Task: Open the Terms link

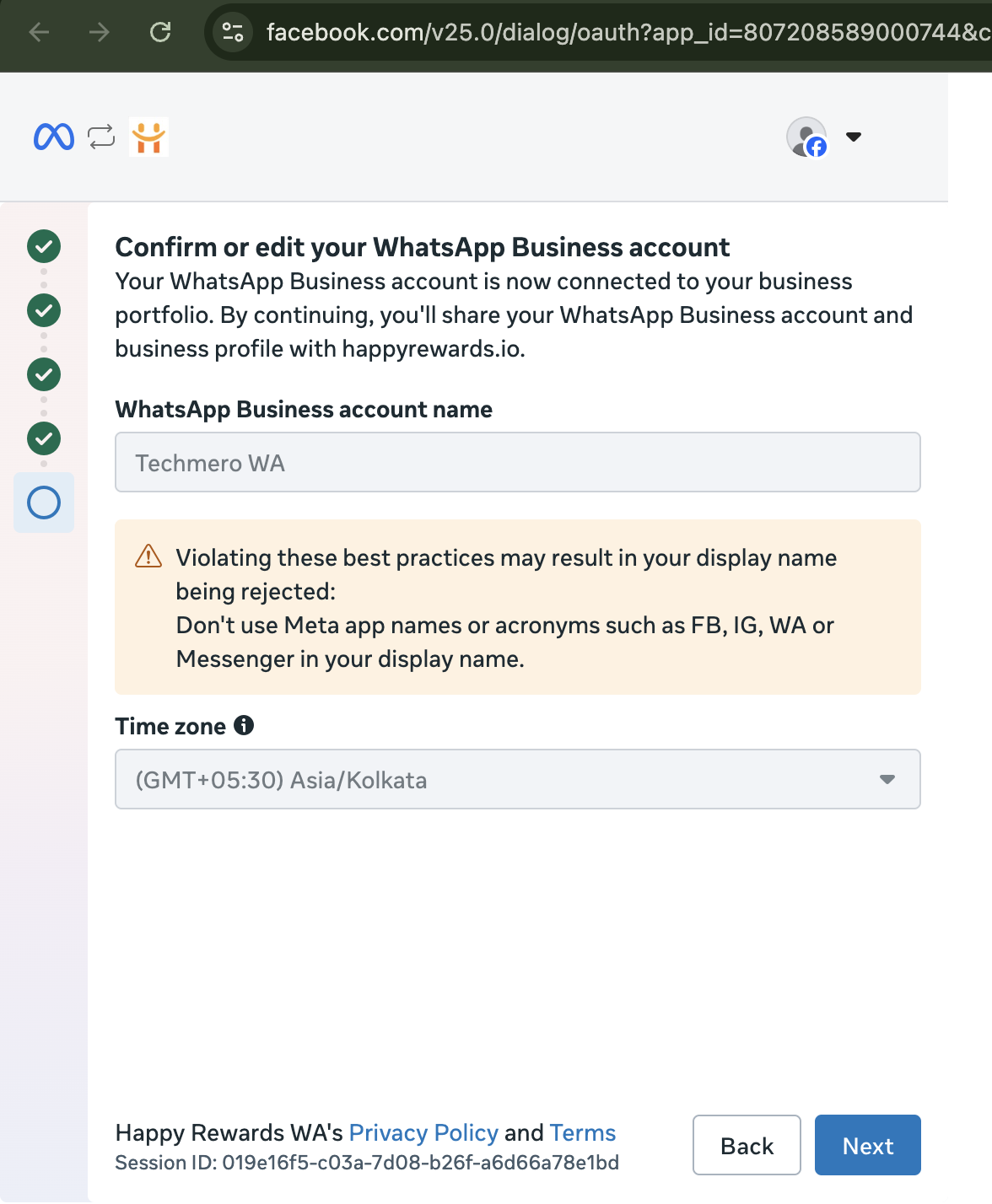Action: pyautogui.click(x=583, y=1132)
